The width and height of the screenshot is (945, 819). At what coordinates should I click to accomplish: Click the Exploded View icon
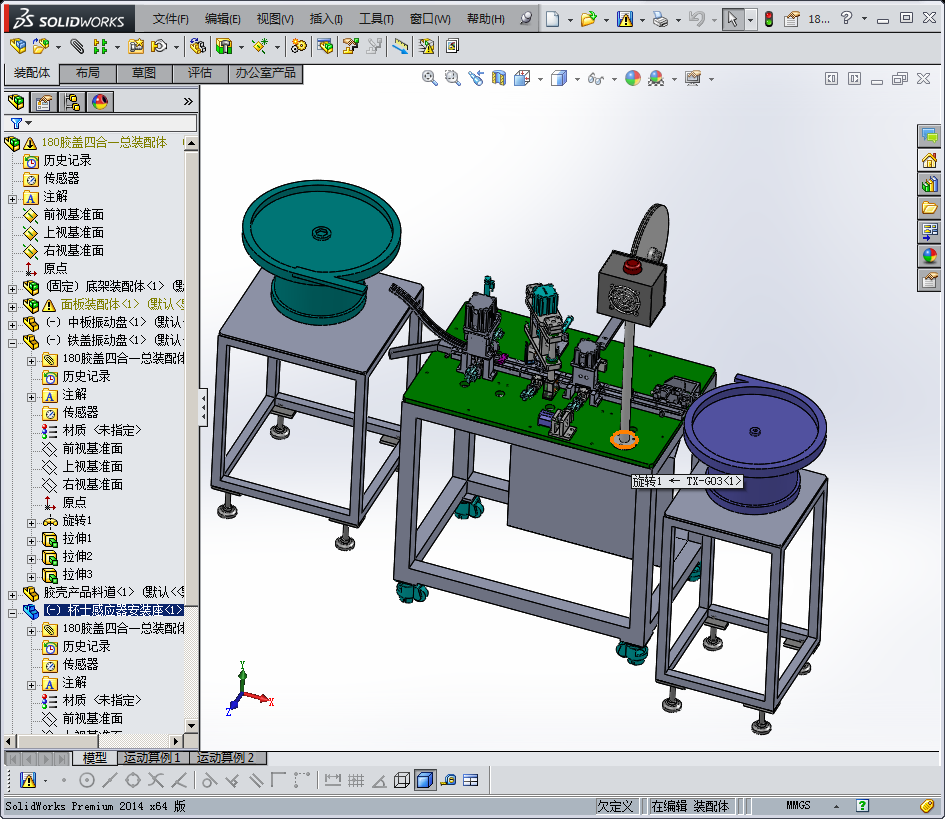pyautogui.click(x=351, y=46)
